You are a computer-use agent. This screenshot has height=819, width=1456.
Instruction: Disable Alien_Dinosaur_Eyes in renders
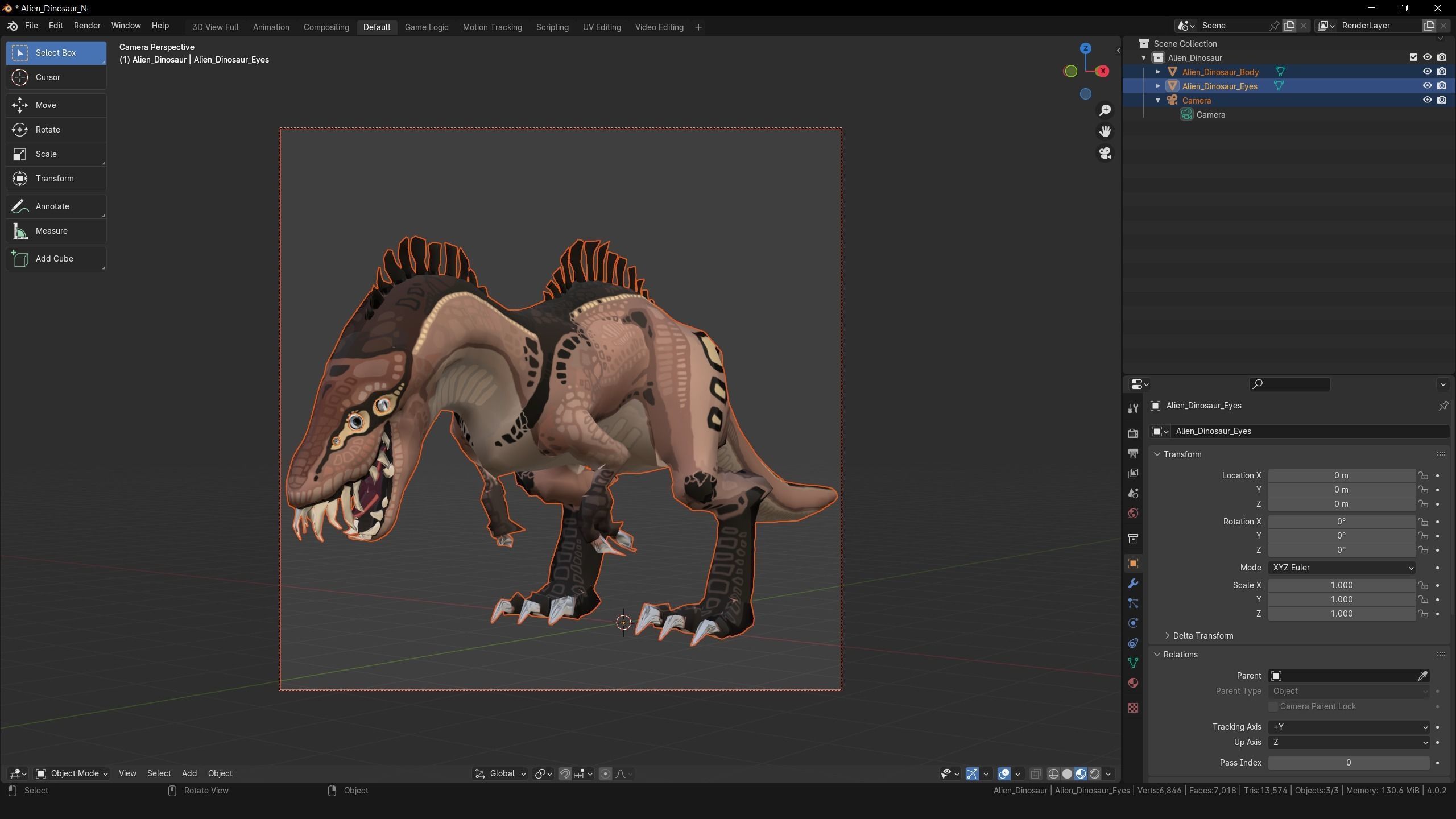[1442, 86]
